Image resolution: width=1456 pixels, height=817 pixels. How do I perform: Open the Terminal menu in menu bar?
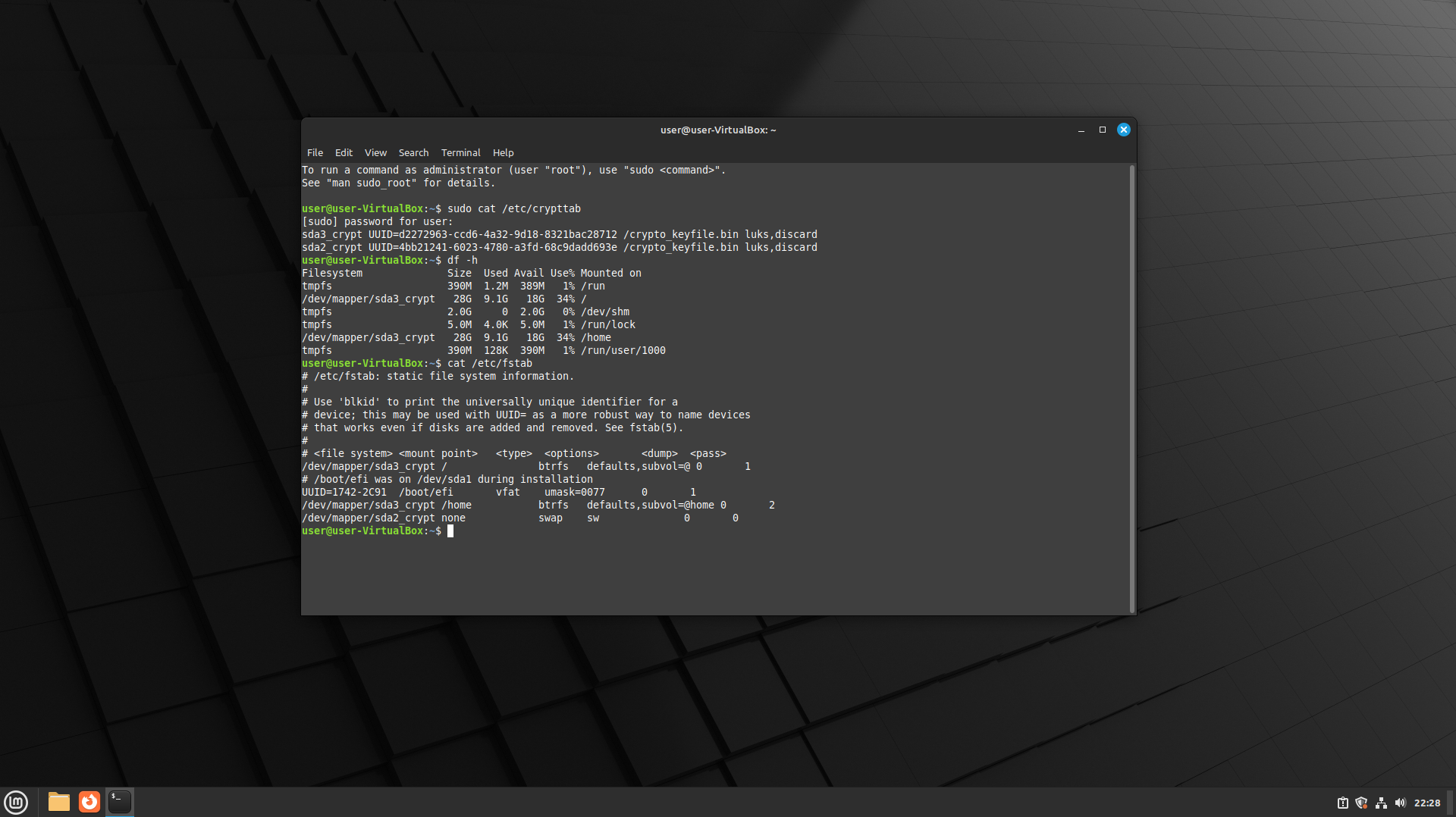pos(461,152)
